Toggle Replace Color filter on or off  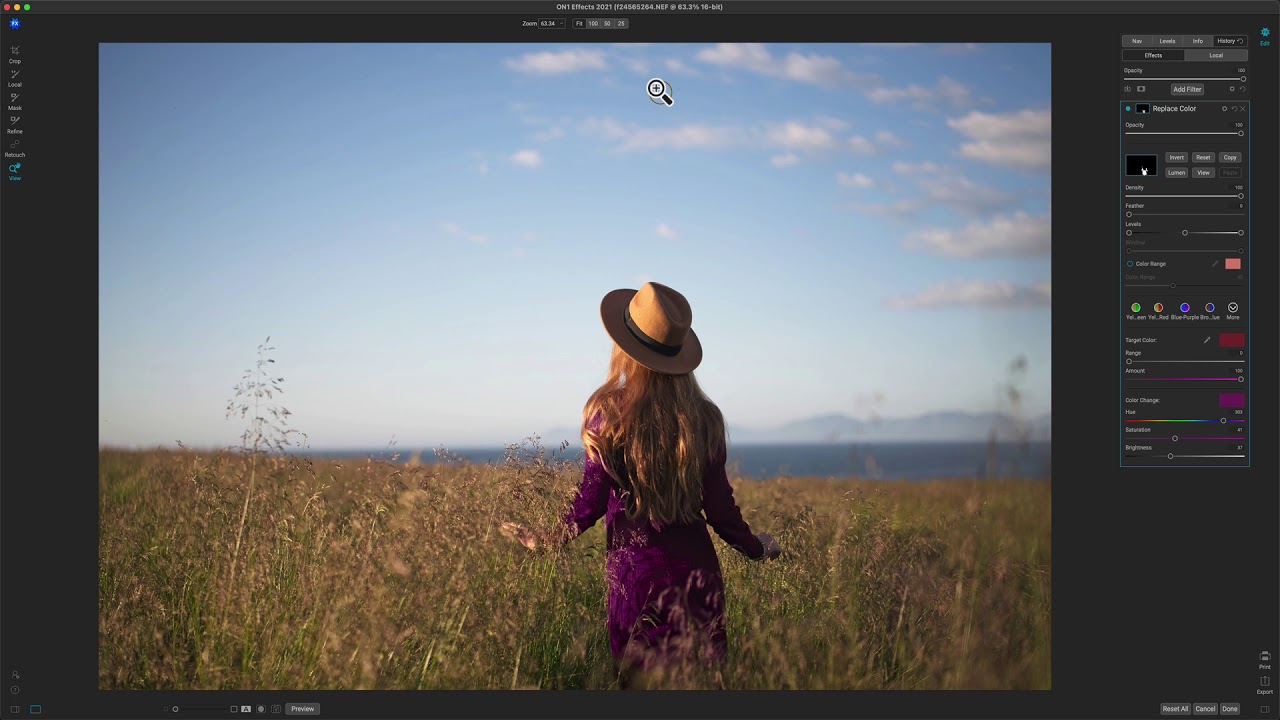(1128, 108)
